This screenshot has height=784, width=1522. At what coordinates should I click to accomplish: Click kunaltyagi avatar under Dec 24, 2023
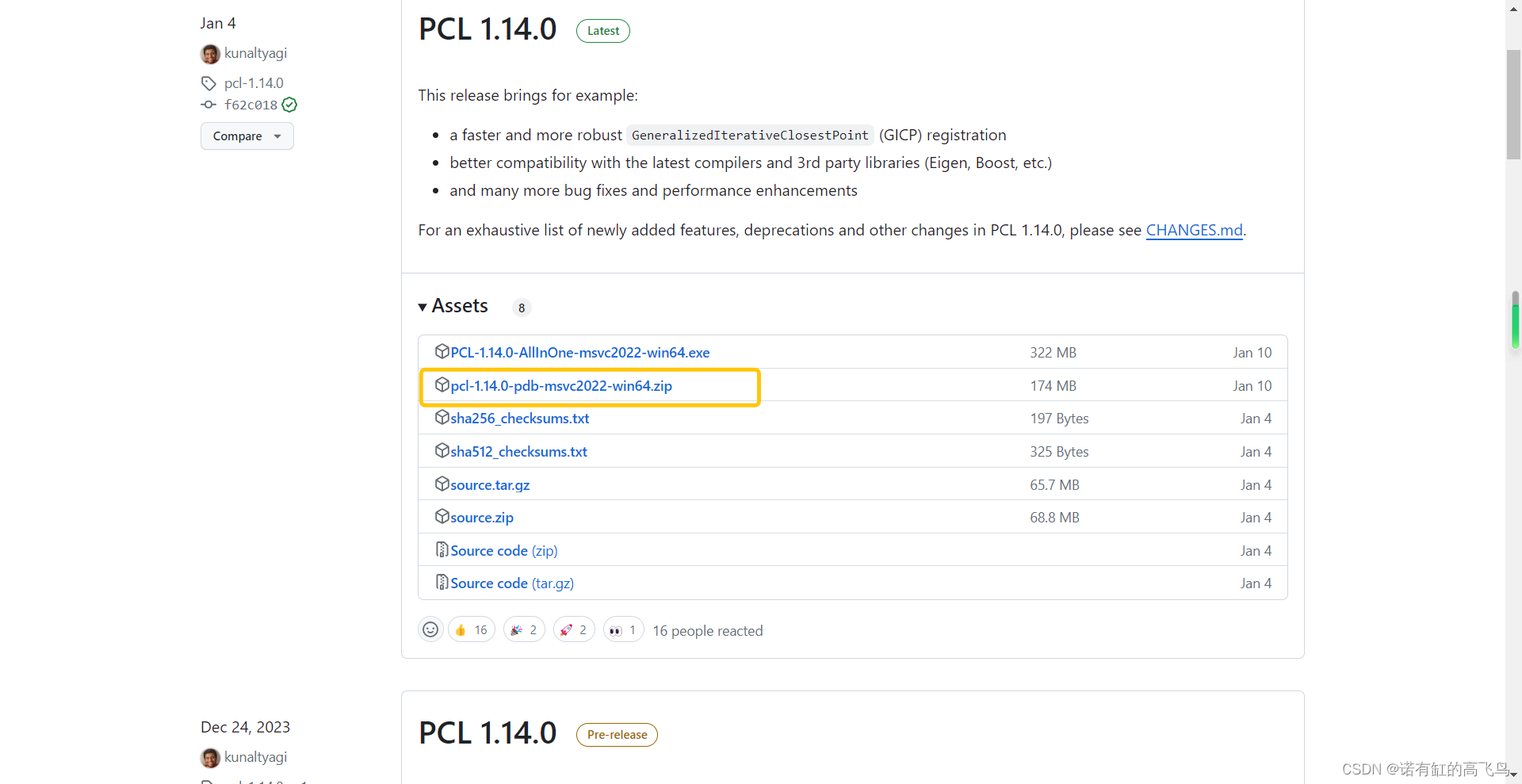(210, 758)
